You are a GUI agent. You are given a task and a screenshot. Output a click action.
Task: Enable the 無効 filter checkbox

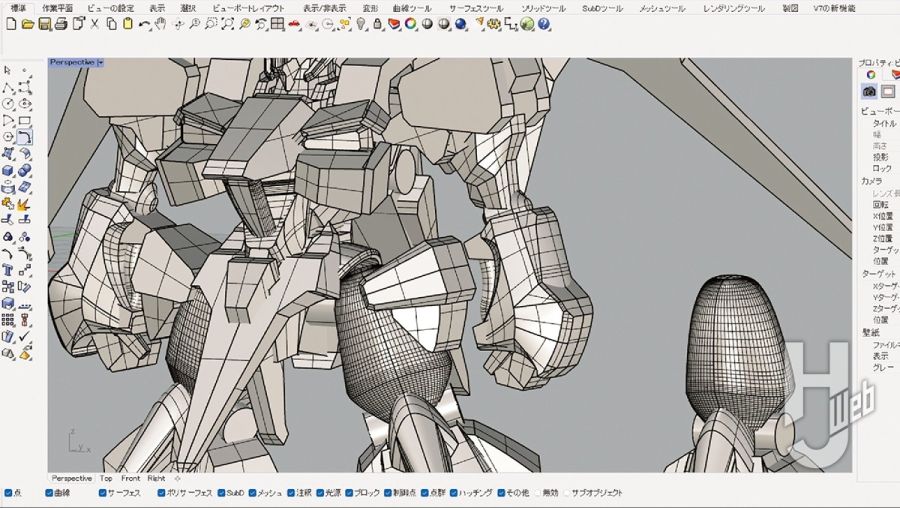coord(537,493)
